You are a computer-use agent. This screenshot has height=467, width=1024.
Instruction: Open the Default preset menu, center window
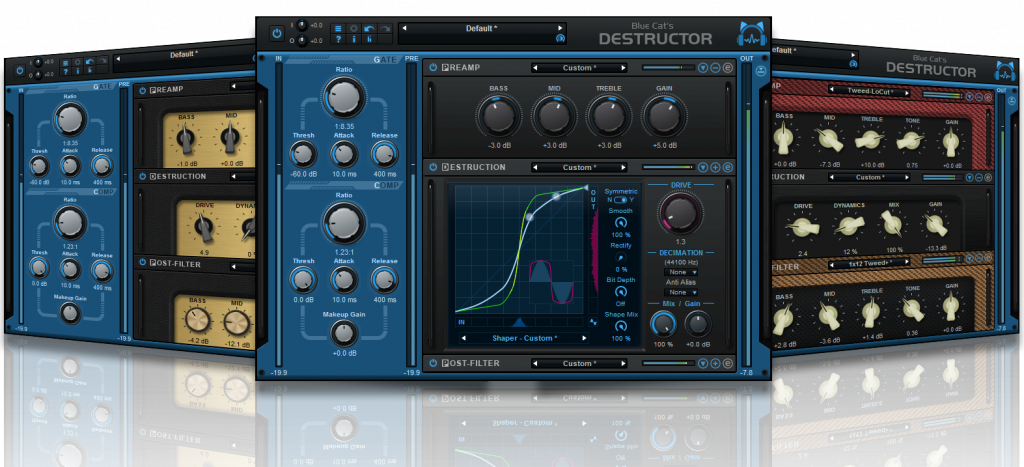click(x=482, y=28)
